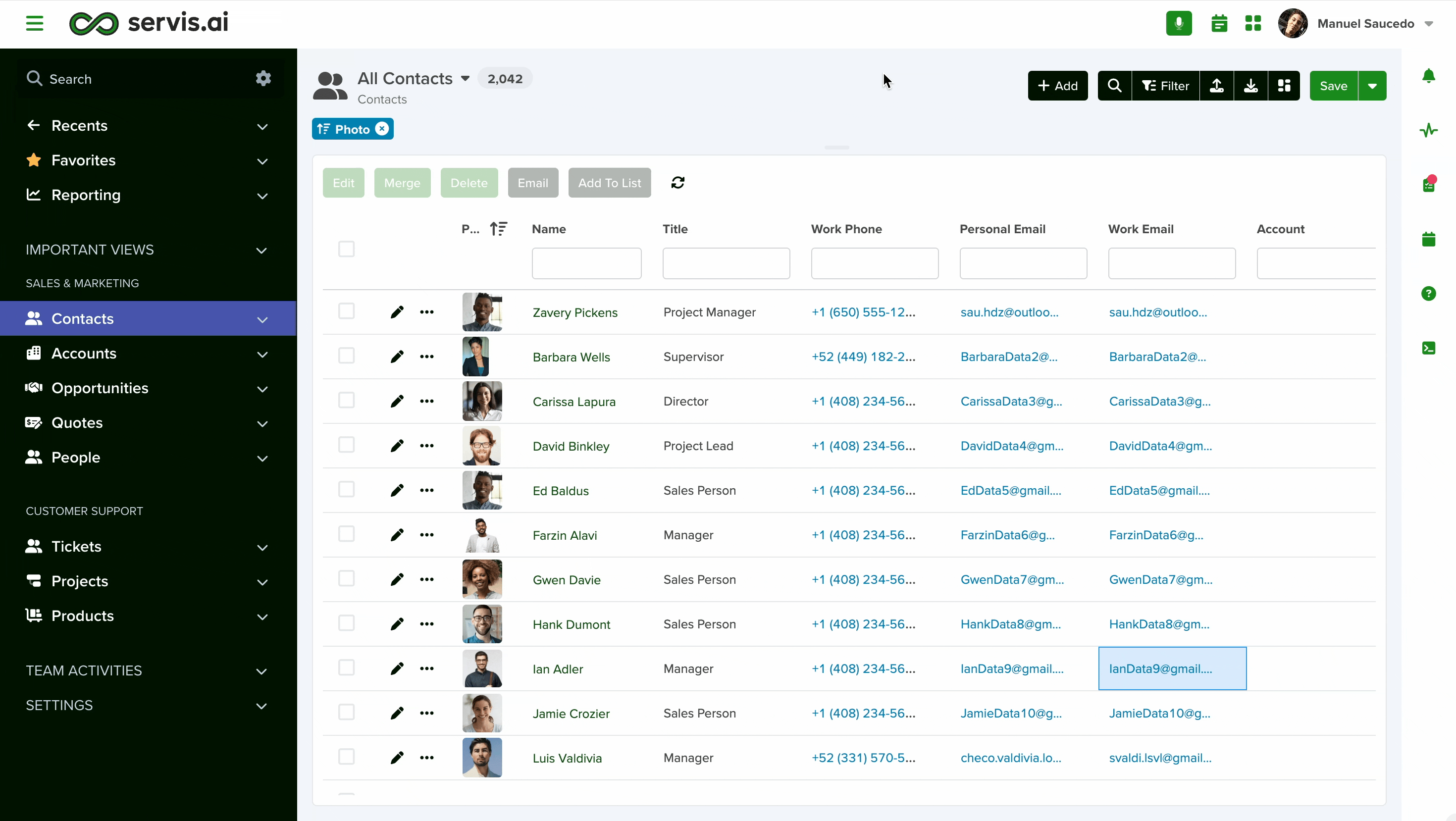Toggle the select-all header checkbox
1456x821 pixels.
click(x=347, y=249)
